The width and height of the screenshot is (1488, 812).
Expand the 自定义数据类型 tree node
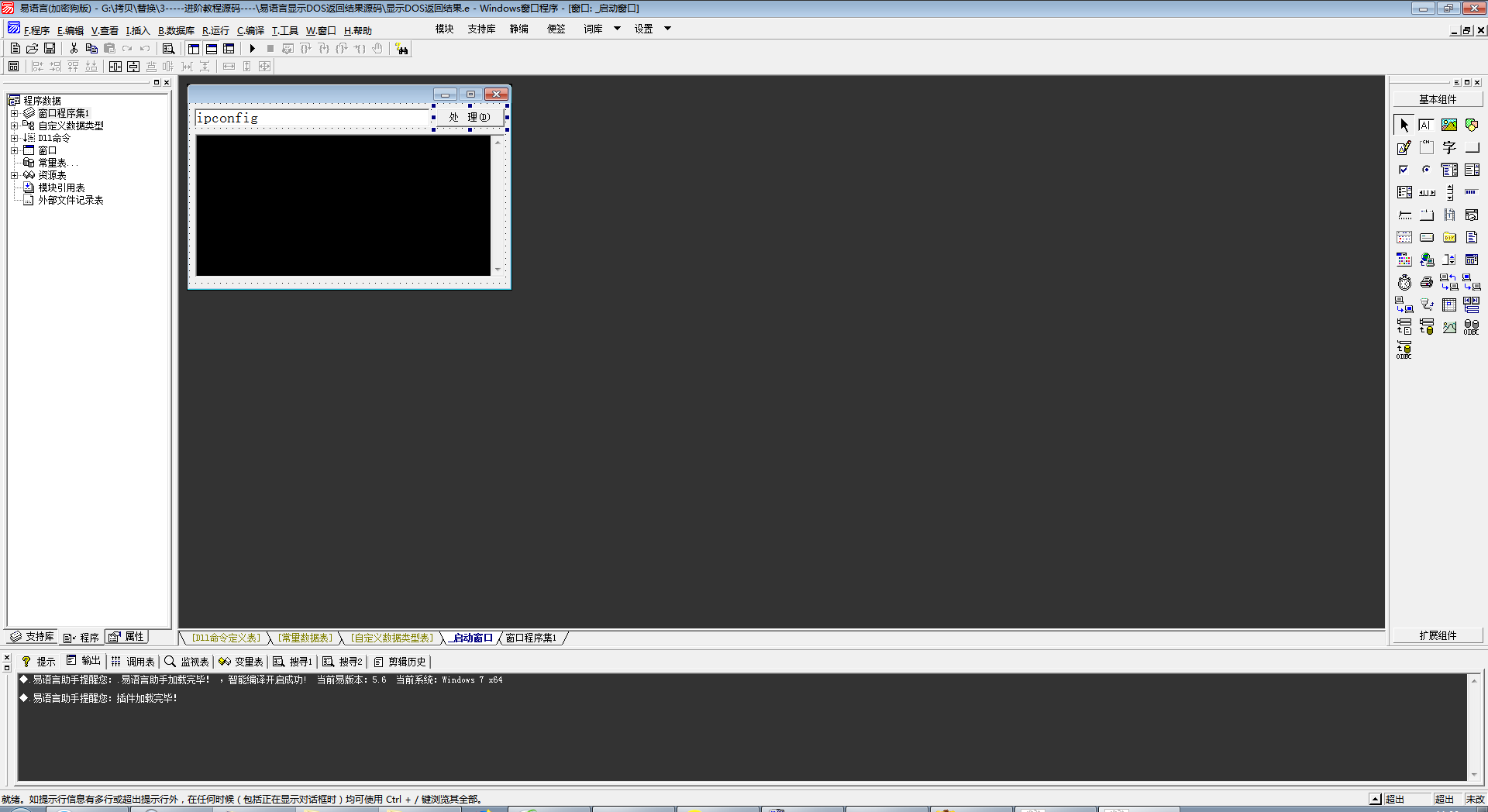(x=14, y=126)
